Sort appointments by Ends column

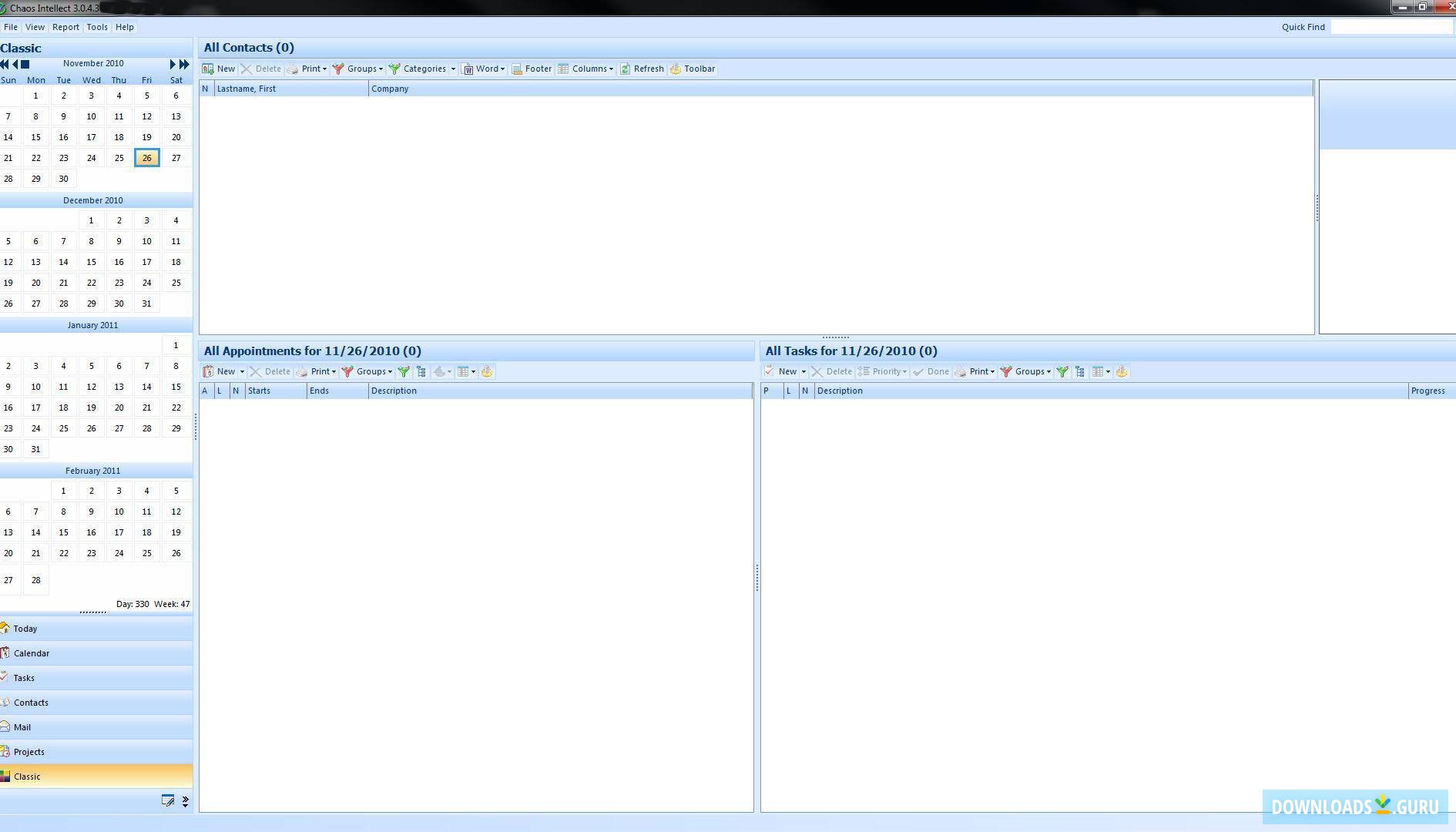pyautogui.click(x=337, y=391)
